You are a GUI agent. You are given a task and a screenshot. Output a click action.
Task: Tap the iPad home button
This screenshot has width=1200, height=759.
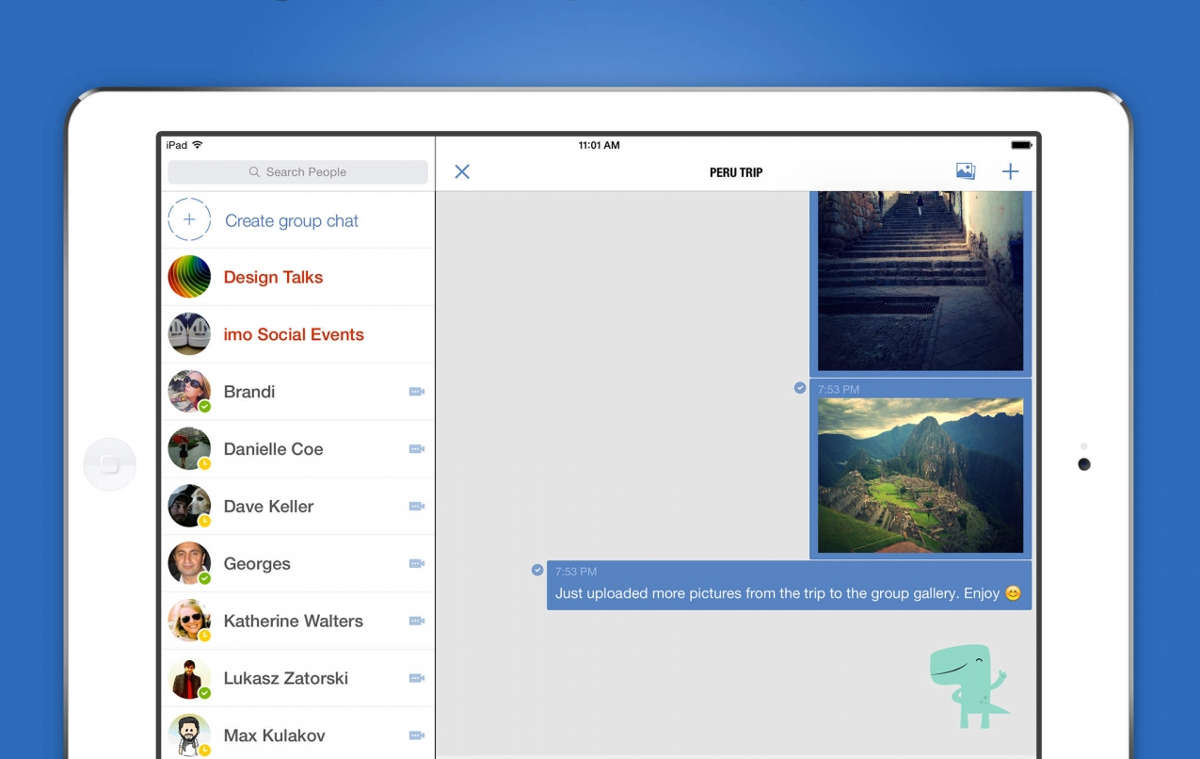pyautogui.click(x=109, y=464)
